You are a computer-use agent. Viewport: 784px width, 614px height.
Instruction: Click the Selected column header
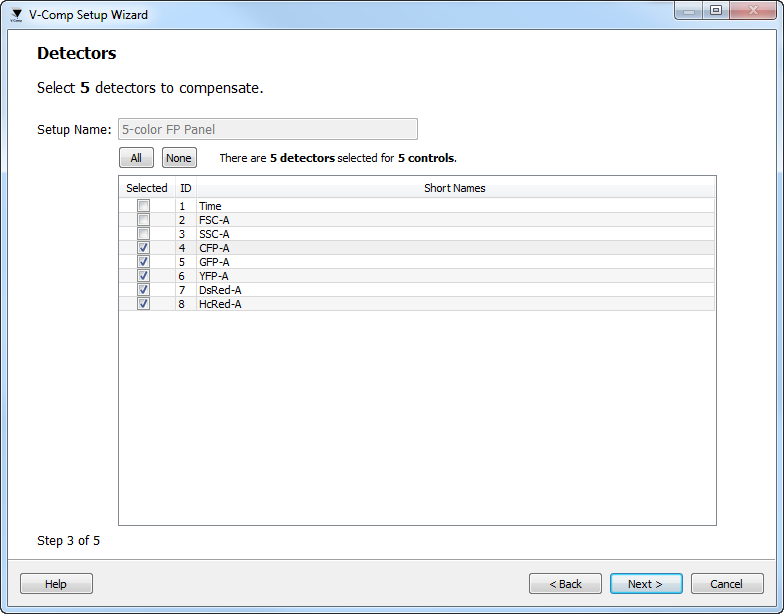[147, 188]
